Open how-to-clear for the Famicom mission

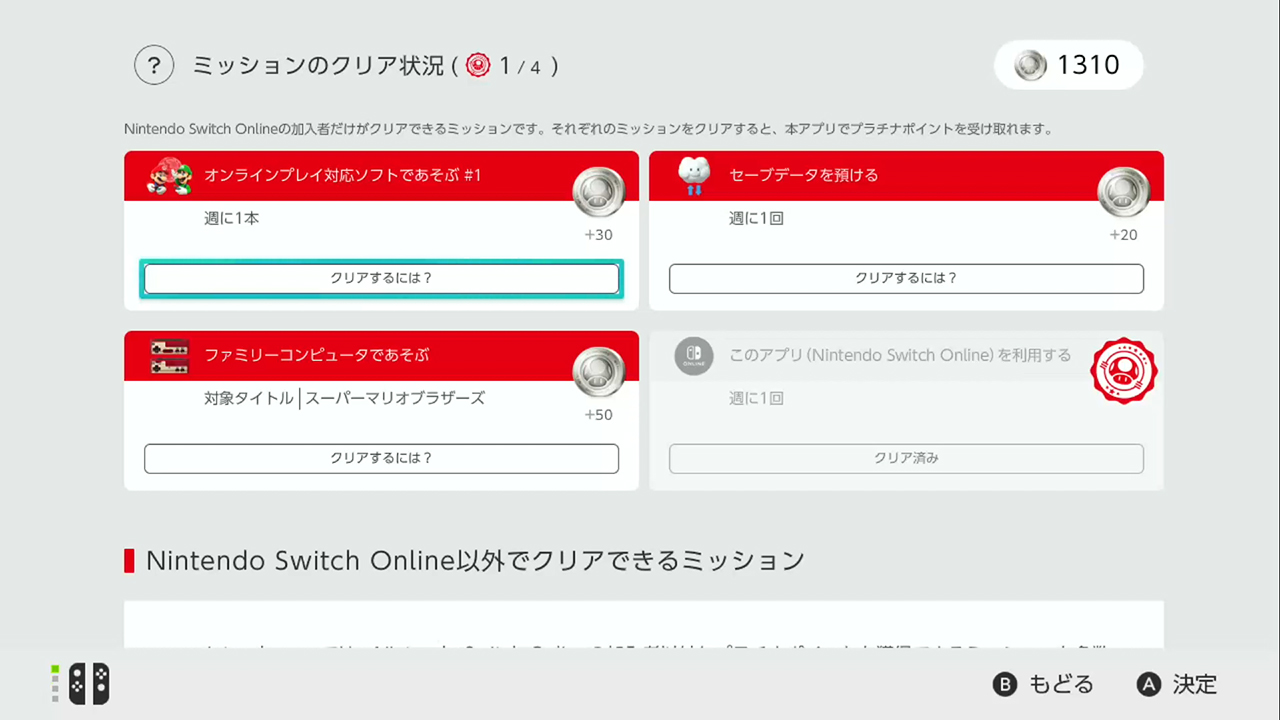tap(381, 458)
